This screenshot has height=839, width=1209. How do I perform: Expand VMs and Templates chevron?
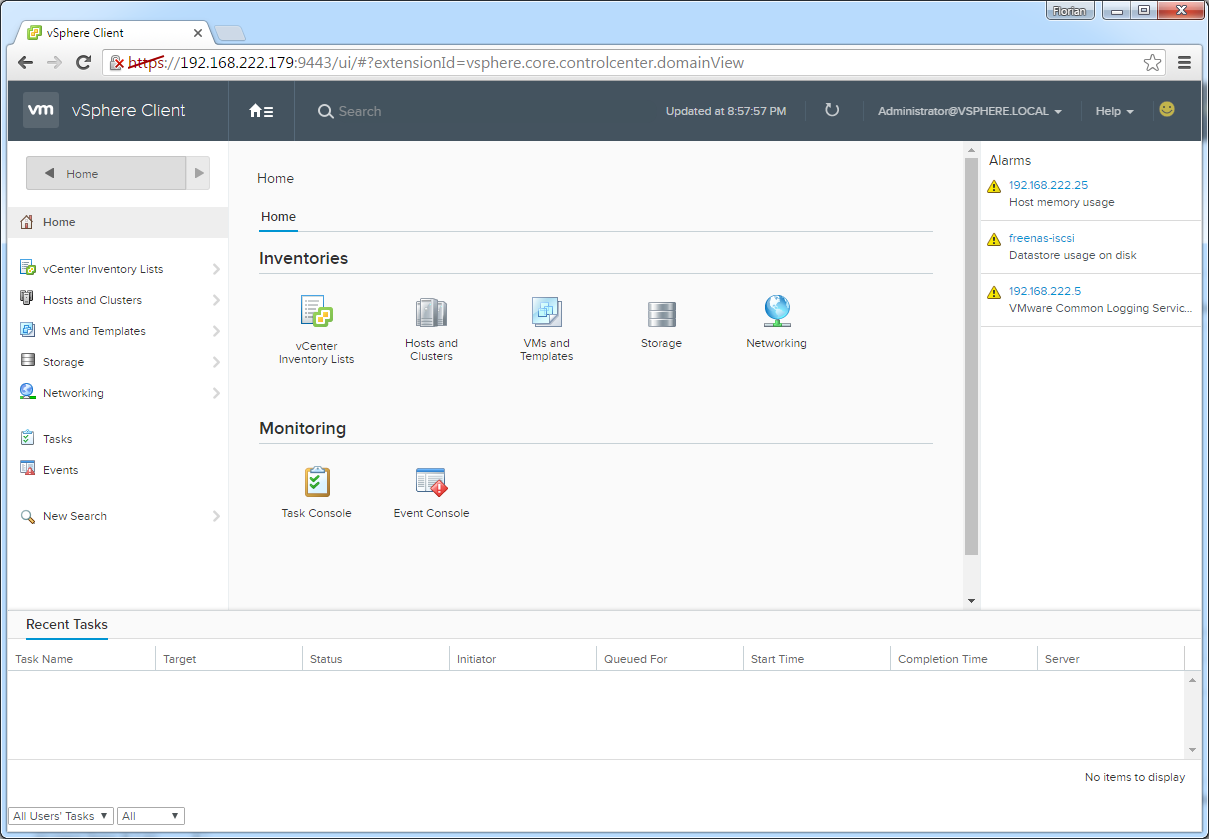point(216,331)
